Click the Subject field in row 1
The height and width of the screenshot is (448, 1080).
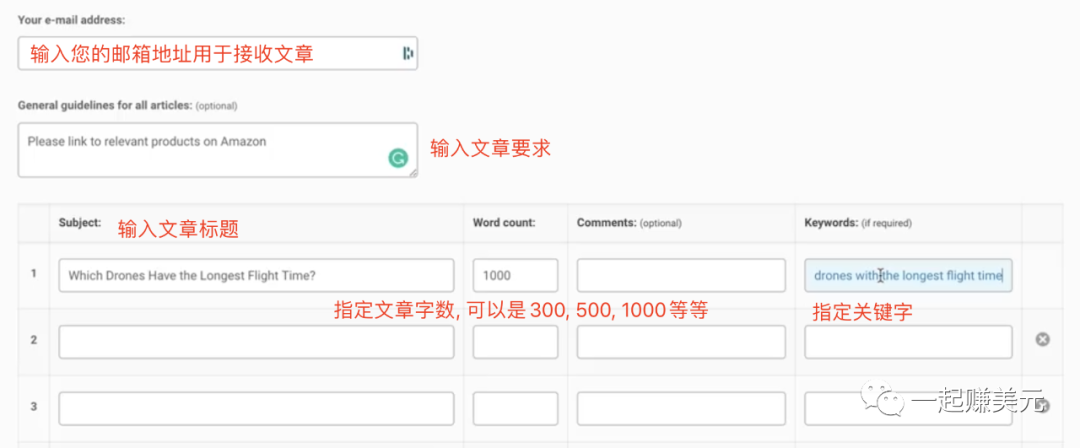tap(256, 275)
